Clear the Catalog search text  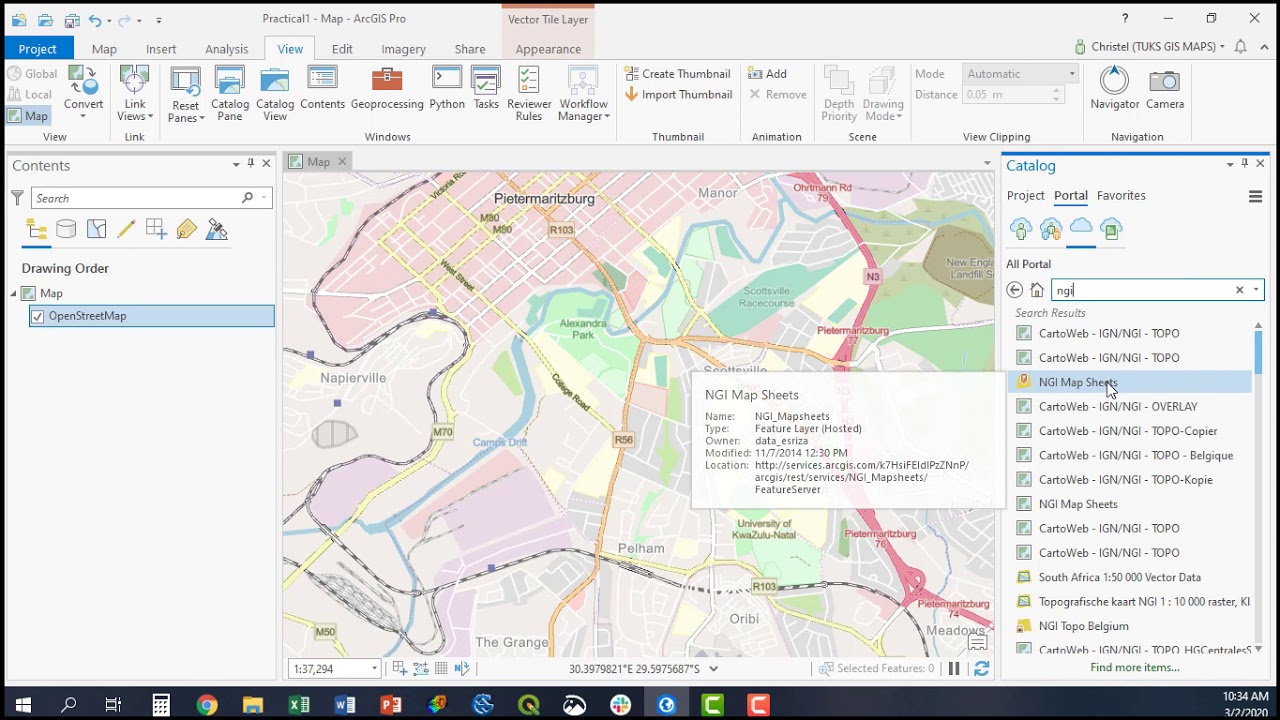pyautogui.click(x=1239, y=290)
